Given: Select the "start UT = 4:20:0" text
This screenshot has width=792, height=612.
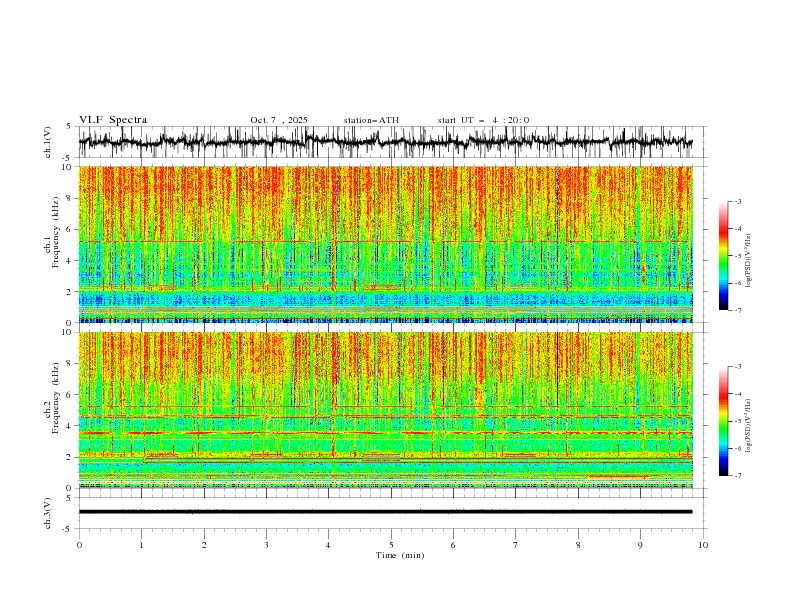Looking at the screenshot, I should click(483, 120).
